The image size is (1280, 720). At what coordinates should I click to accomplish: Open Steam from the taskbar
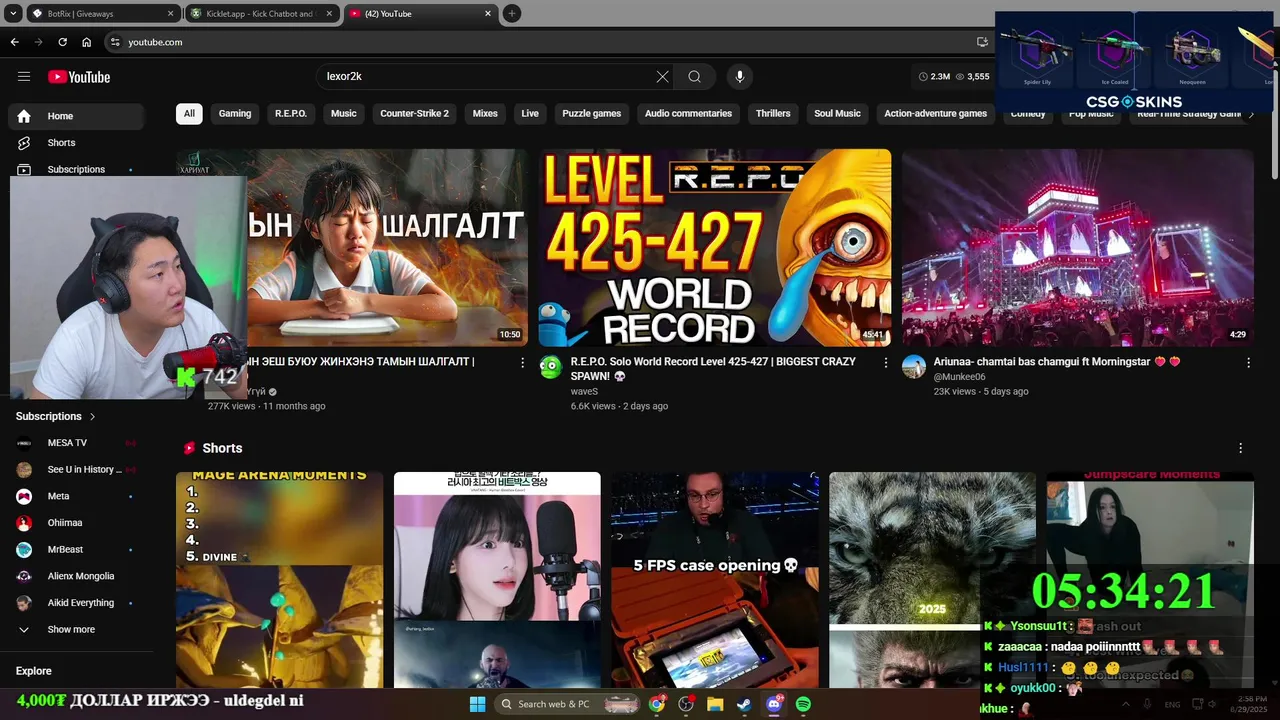pyautogui.click(x=744, y=704)
